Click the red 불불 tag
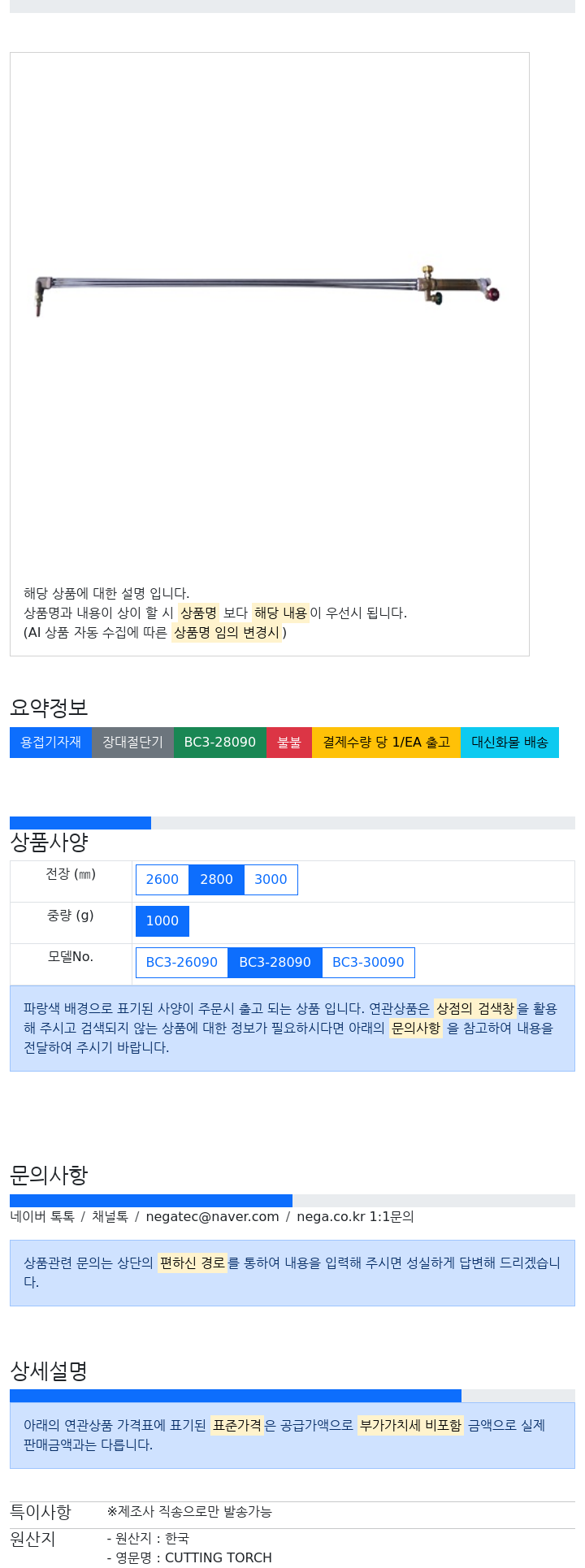The width and height of the screenshot is (585, 1568). tap(289, 743)
